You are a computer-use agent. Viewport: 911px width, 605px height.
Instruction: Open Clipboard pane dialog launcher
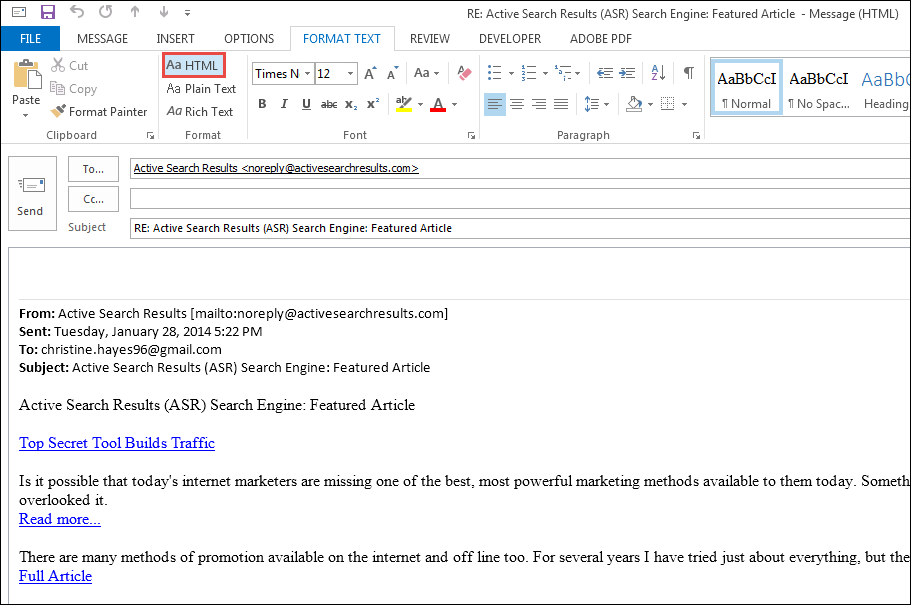pos(150,135)
